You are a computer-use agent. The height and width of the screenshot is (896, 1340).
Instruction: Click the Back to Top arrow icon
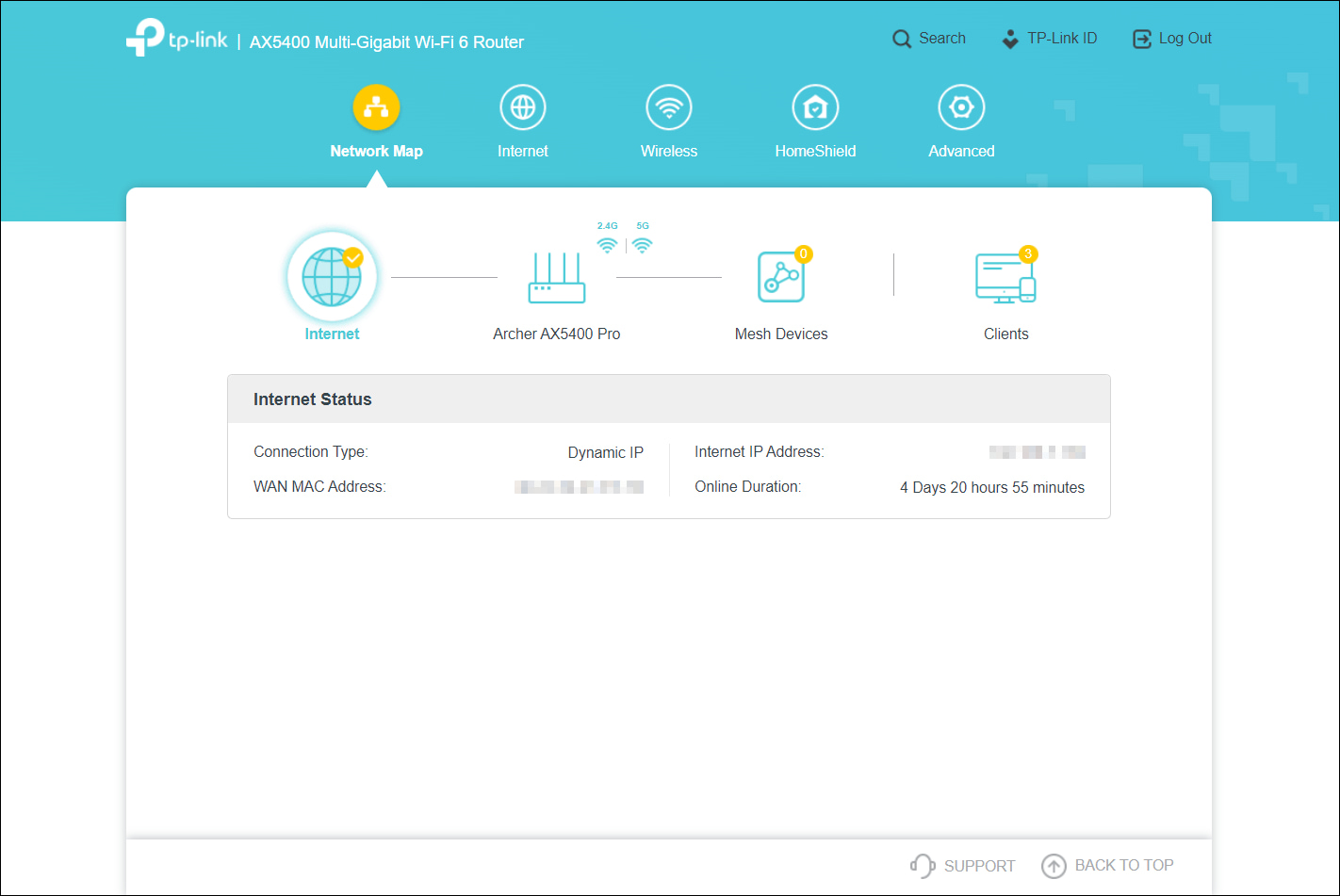point(1054,865)
